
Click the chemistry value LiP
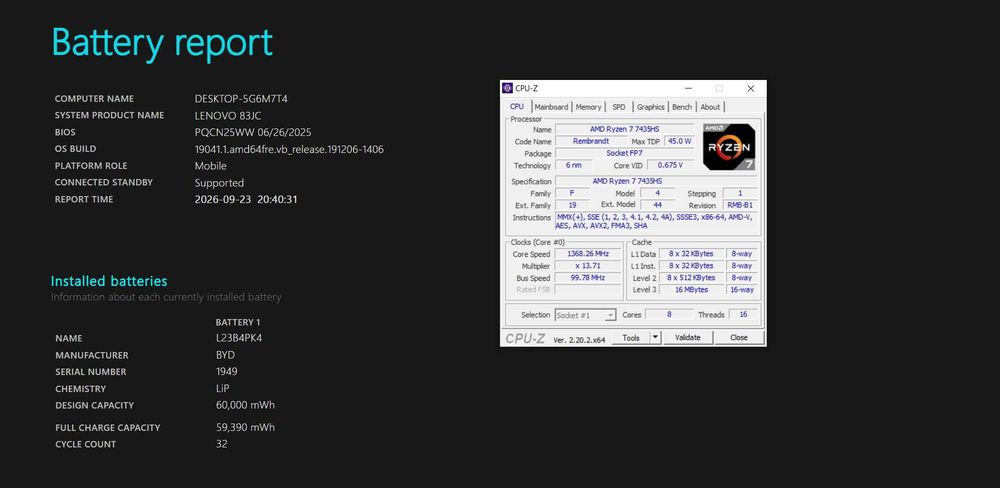click(223, 388)
